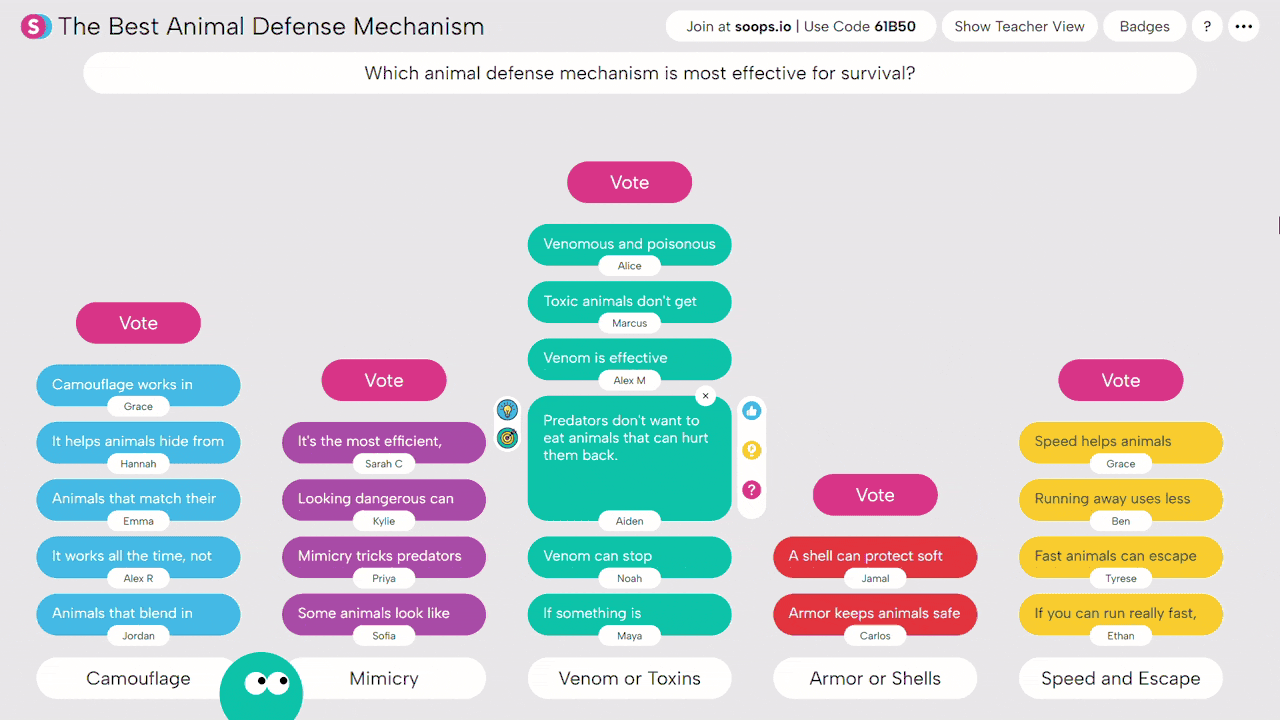
Task: Vote for the Venom or Toxins column
Action: [629, 182]
